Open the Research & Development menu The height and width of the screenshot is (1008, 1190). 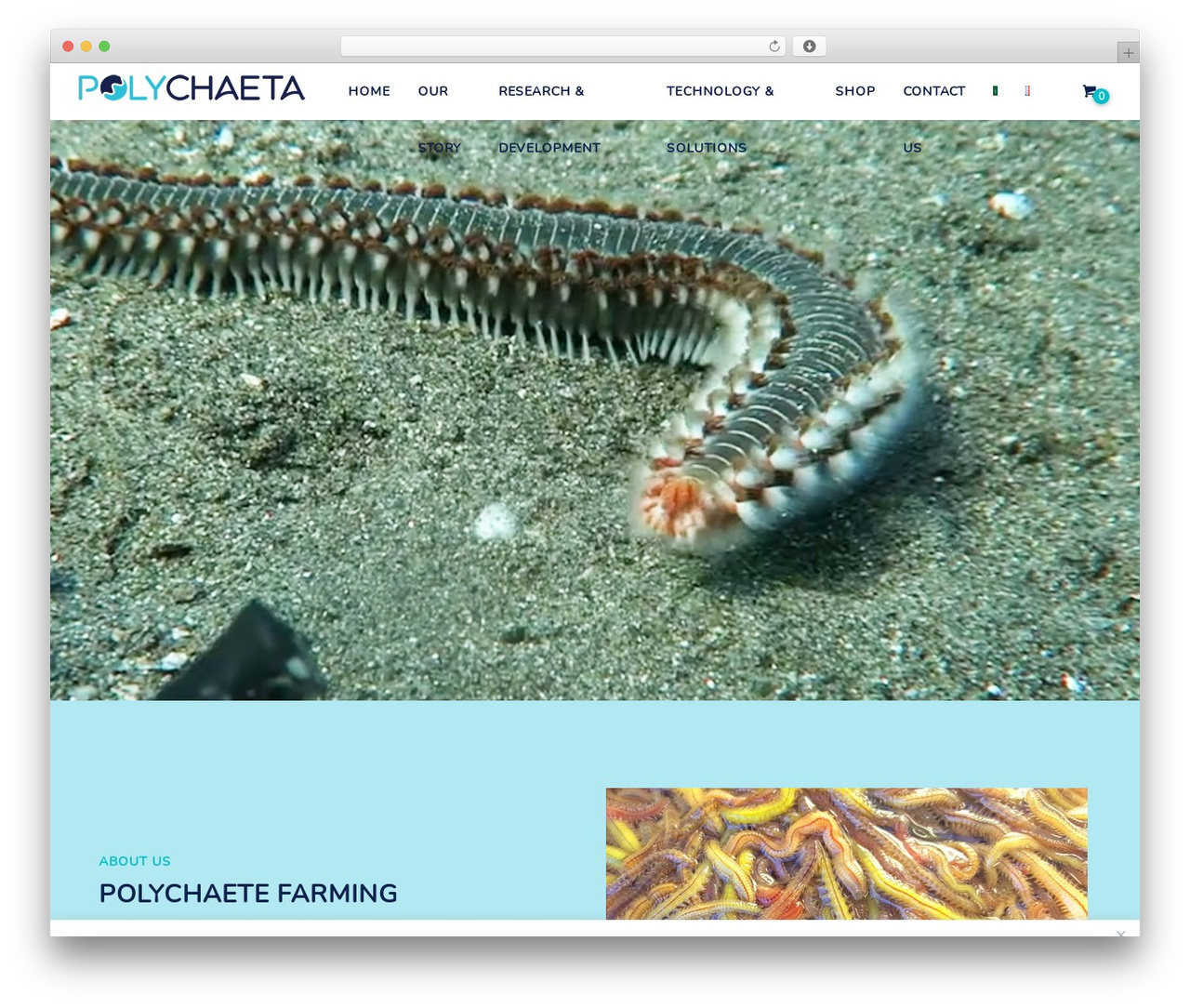(549, 119)
